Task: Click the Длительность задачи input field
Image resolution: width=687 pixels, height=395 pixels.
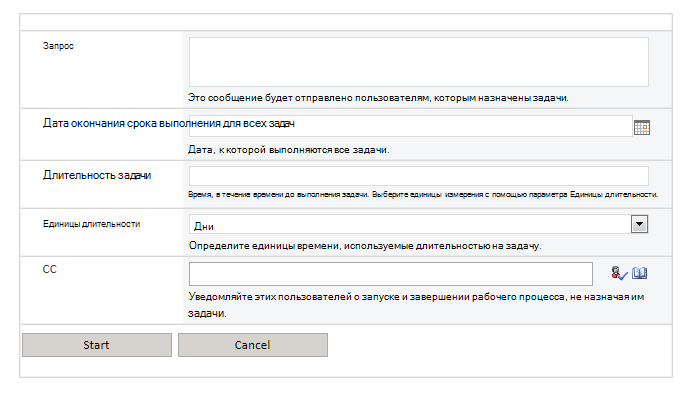Action: (418, 176)
